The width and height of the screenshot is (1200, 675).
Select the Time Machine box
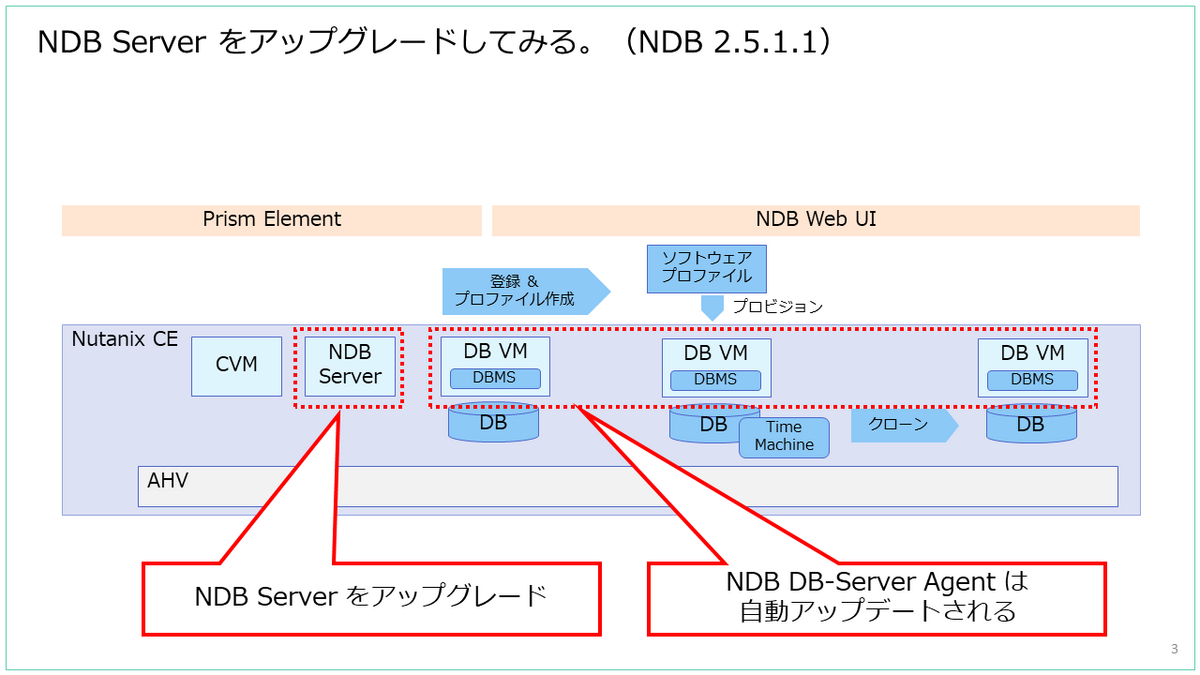point(784,437)
